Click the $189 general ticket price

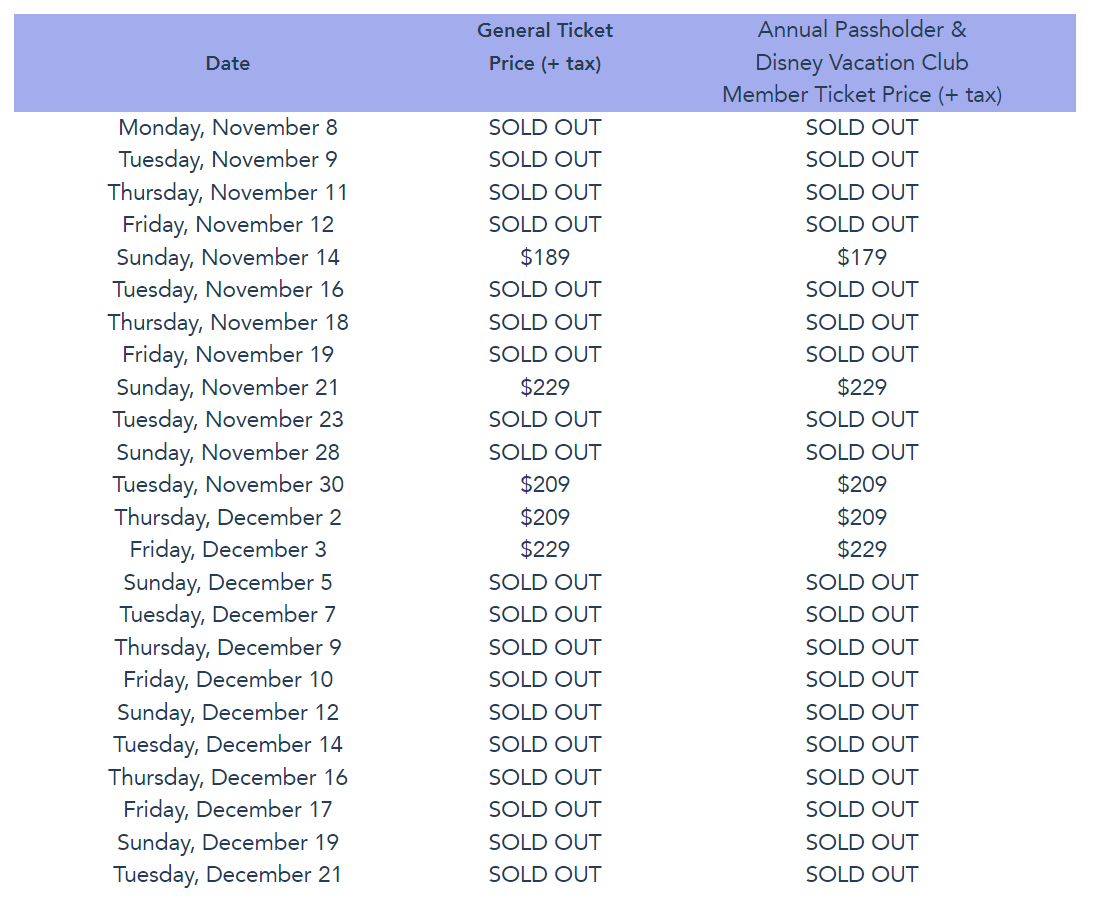coord(545,257)
